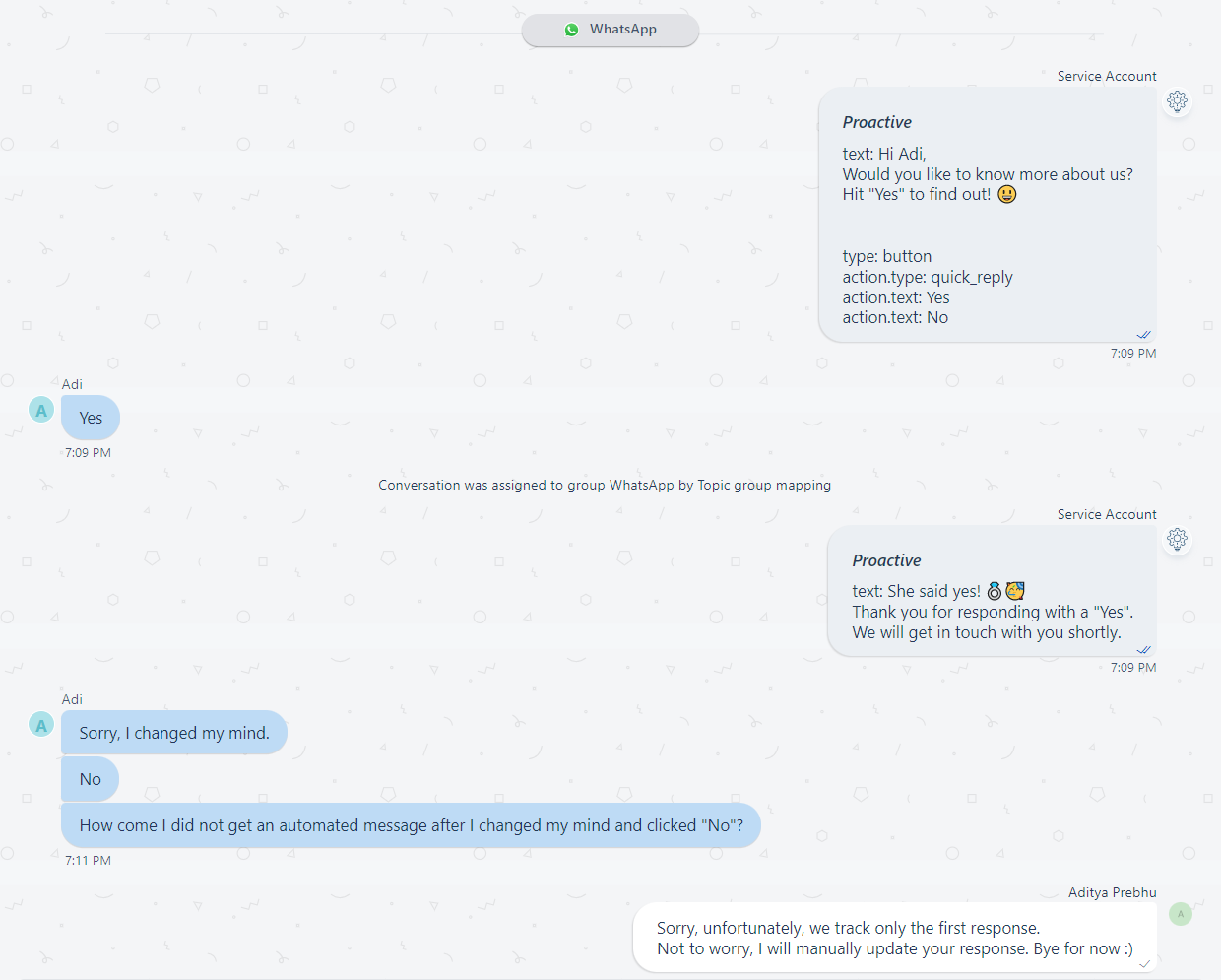Click the automated message question bubble
Viewport: 1221px width, 980px height.
411,825
